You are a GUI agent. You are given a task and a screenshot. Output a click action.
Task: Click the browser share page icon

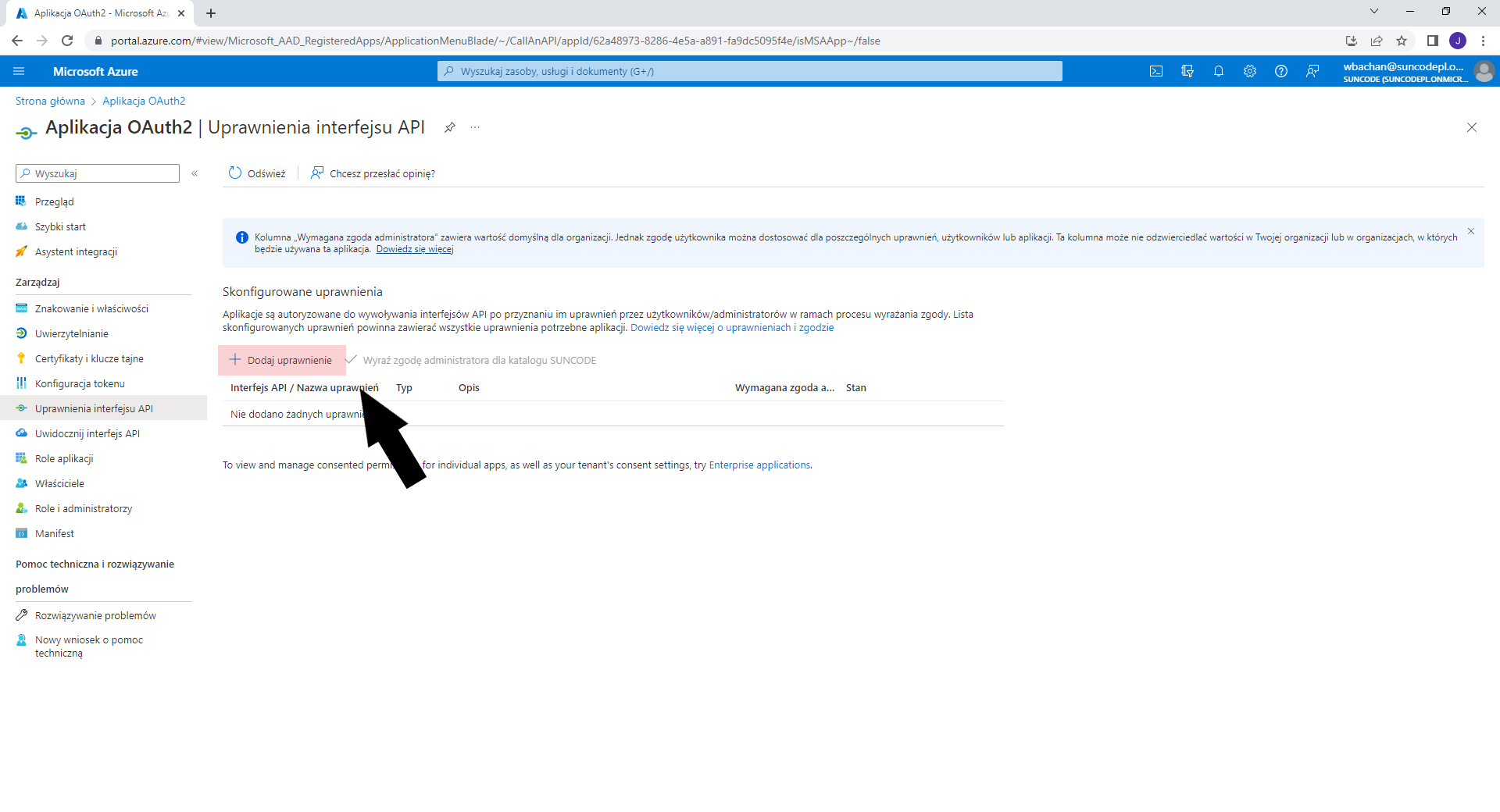pos(1377,41)
